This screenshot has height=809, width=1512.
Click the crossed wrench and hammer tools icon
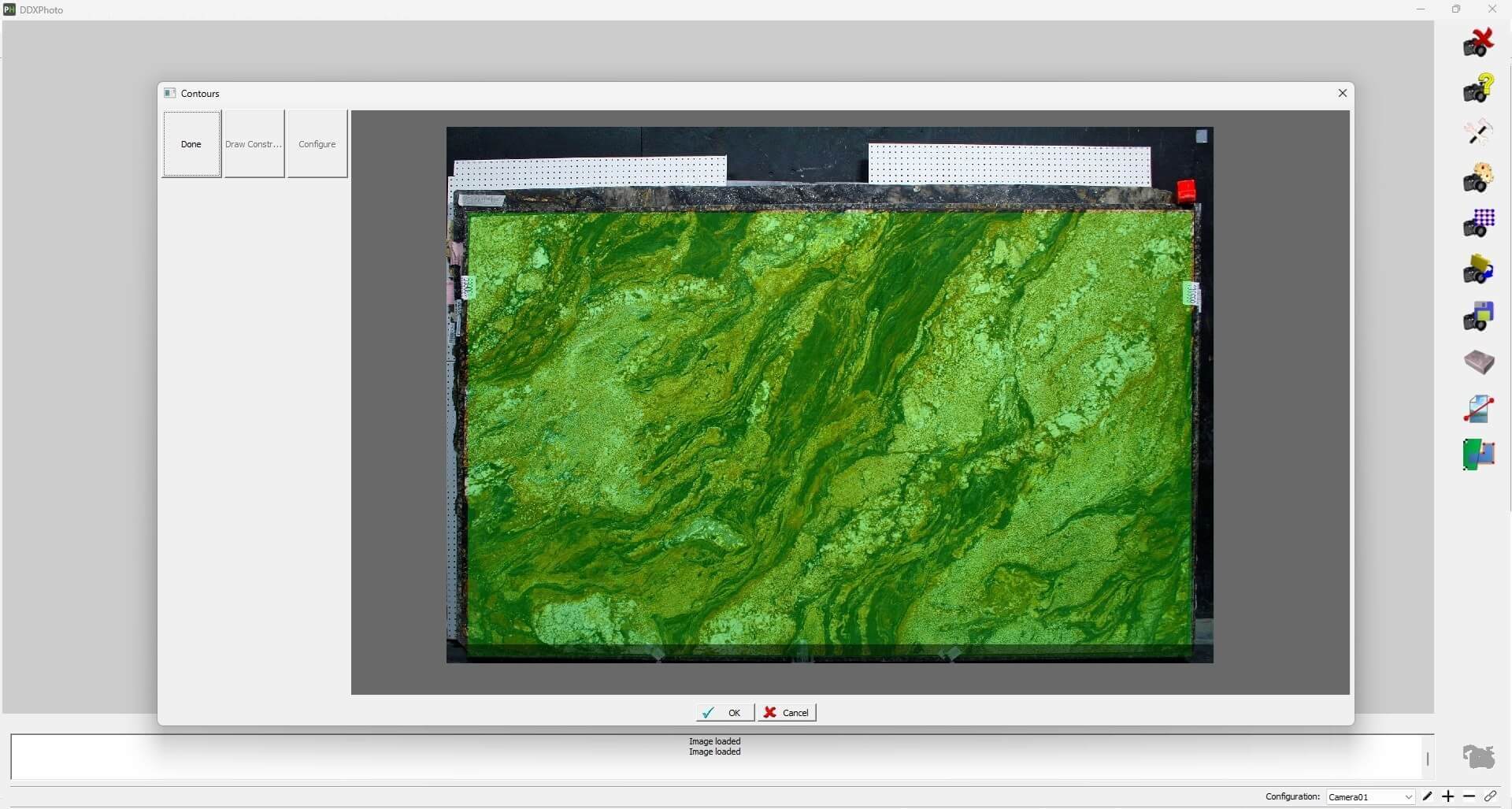point(1478,132)
